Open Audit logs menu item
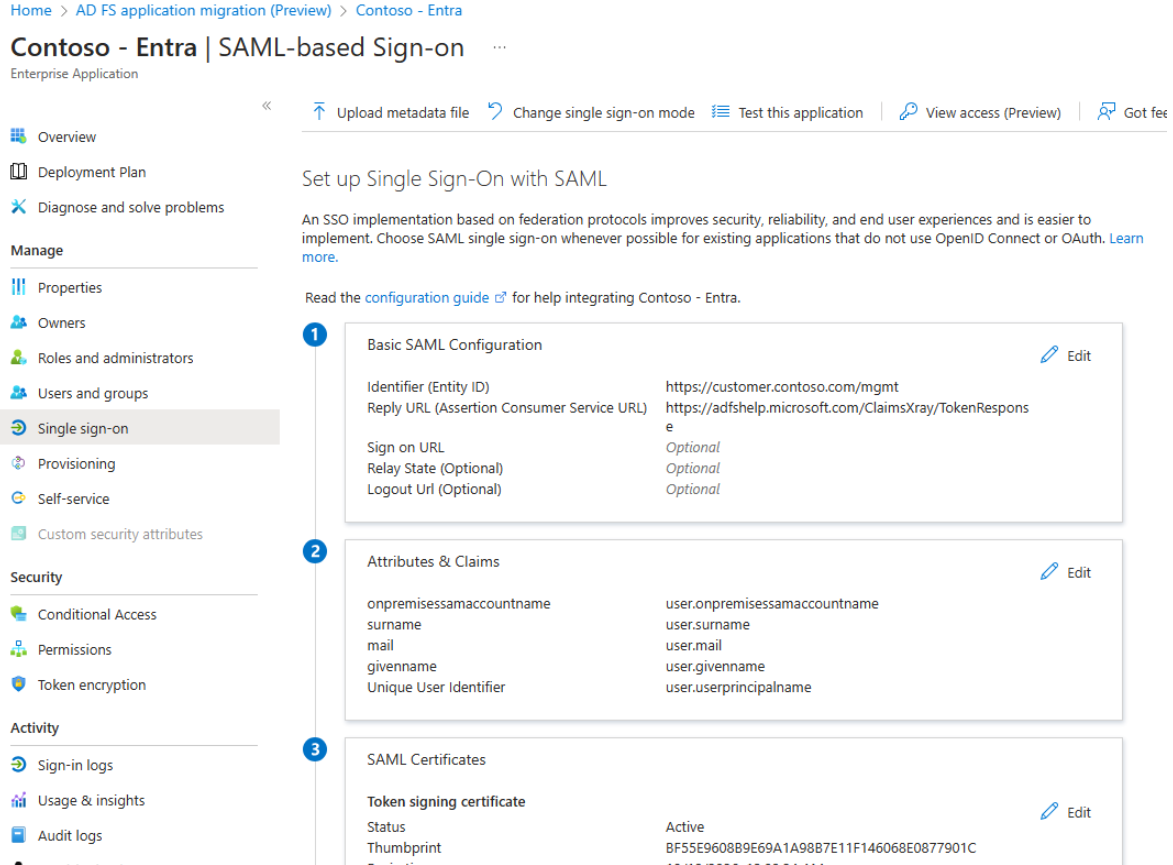This screenshot has height=865, width=1173. point(70,836)
